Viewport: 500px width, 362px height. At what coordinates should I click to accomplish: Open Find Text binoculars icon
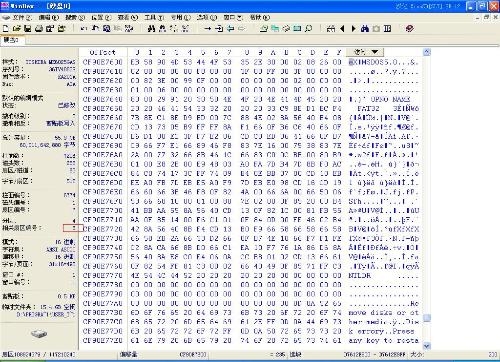[151, 29]
